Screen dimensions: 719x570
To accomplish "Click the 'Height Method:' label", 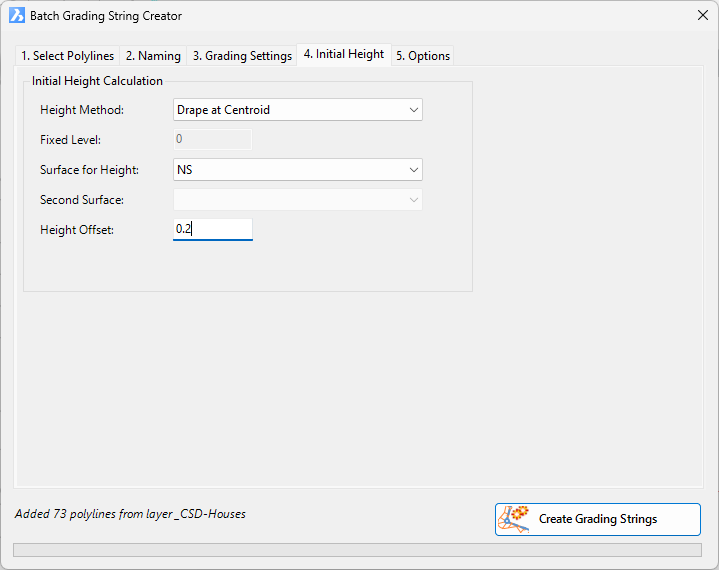I will 82,110.
